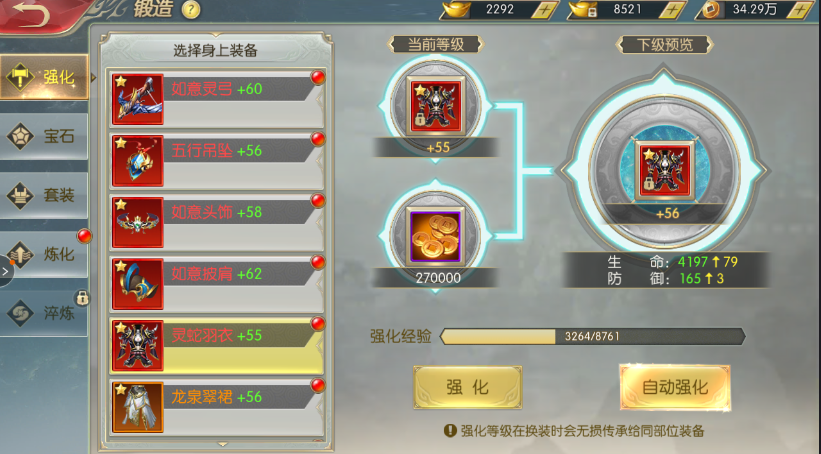The height and width of the screenshot is (454, 821).
Task: Click the 自动强化 auto-enhance button
Action: click(675, 387)
